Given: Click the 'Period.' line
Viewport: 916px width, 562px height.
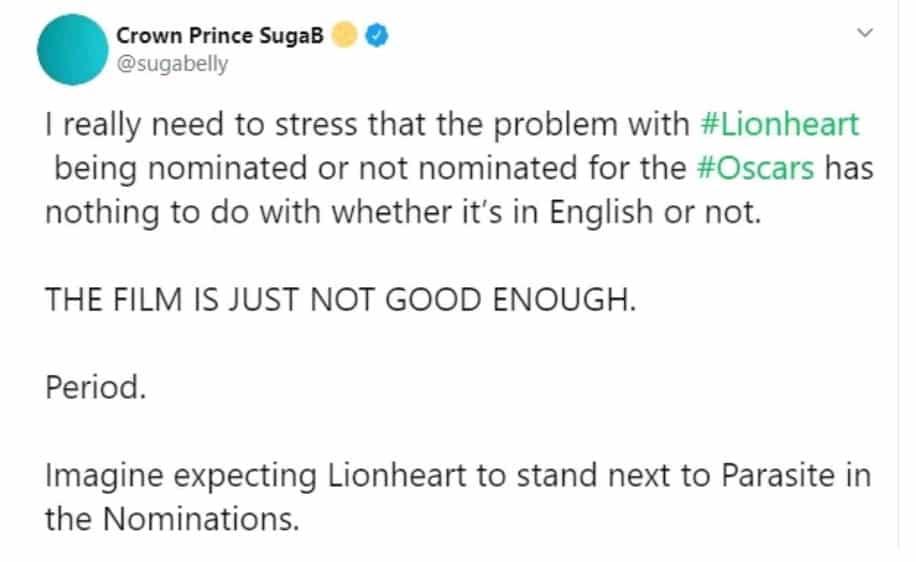Looking at the screenshot, I should pos(96,387).
